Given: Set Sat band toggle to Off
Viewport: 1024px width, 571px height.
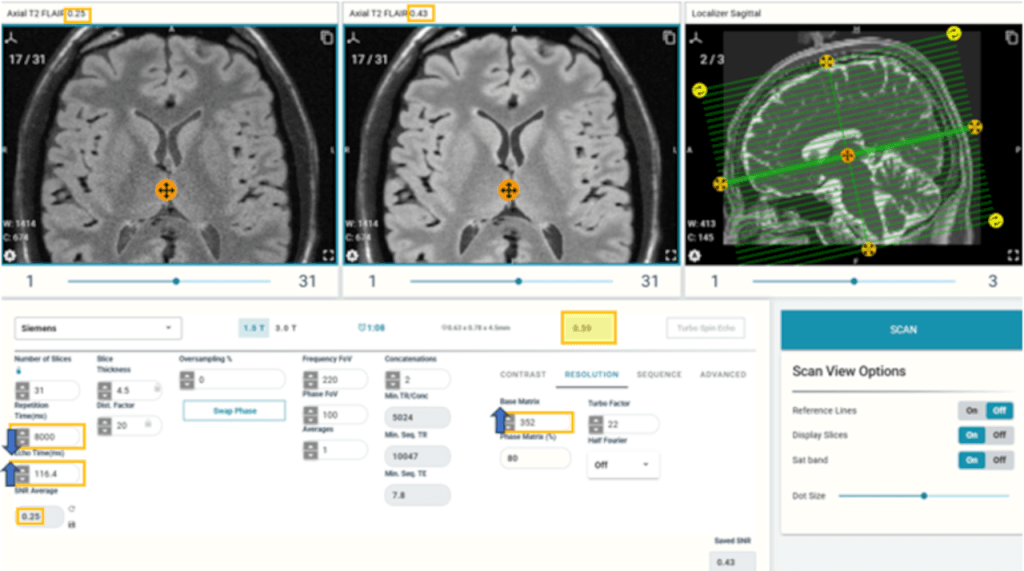Looking at the screenshot, I should (x=1000, y=460).
